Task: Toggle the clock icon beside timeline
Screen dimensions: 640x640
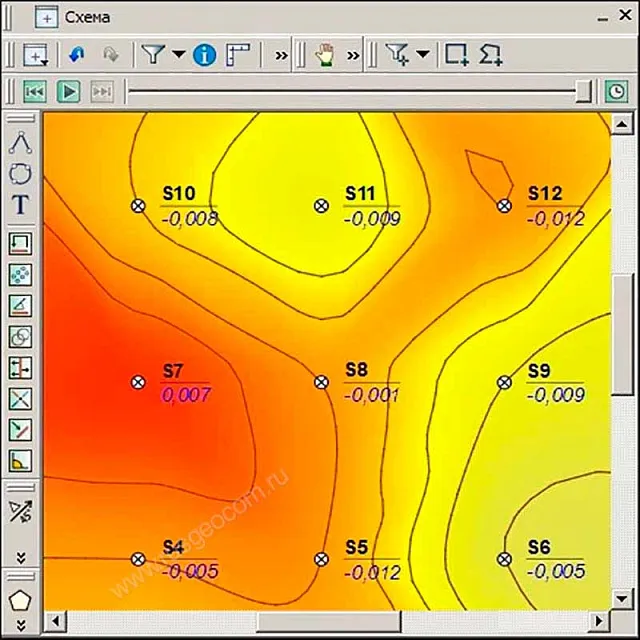Action: coord(616,91)
